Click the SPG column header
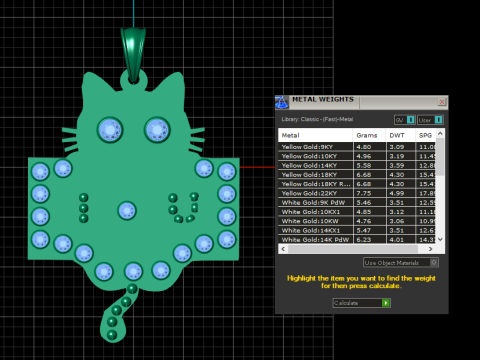 coord(425,135)
